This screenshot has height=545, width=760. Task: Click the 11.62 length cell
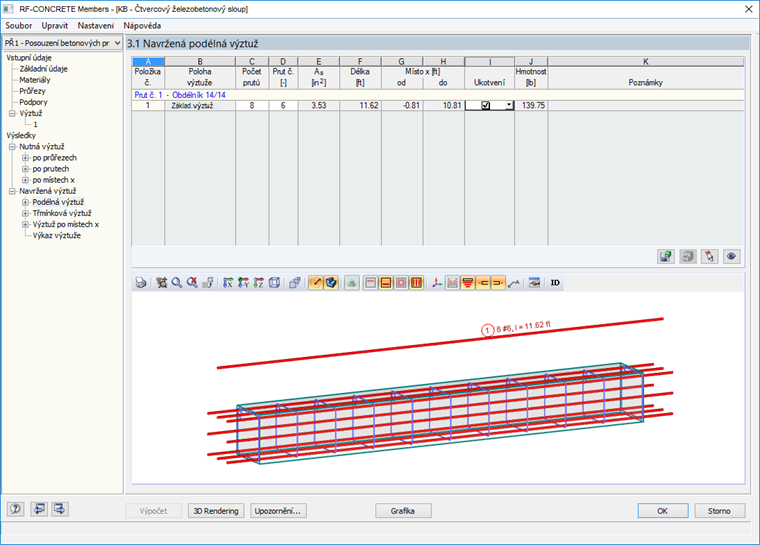pyautogui.click(x=360, y=105)
